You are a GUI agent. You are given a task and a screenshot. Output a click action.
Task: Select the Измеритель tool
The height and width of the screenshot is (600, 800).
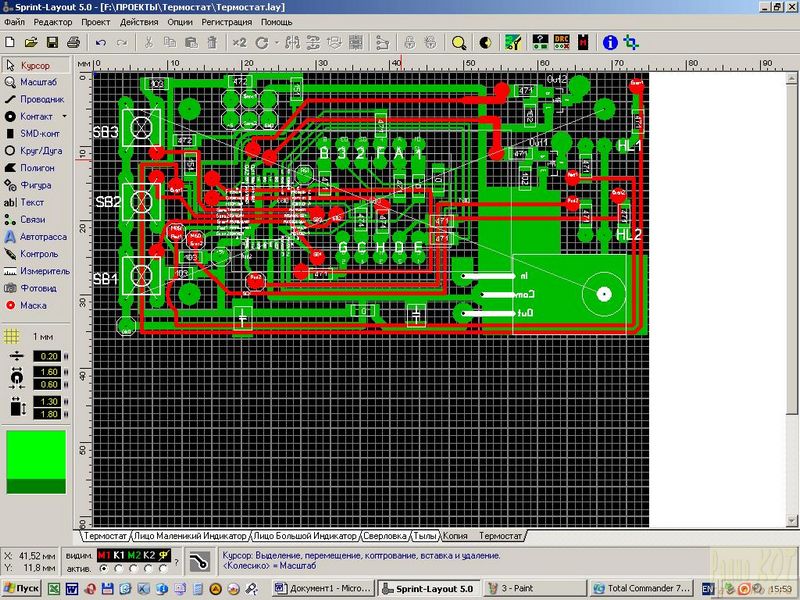pos(36,271)
